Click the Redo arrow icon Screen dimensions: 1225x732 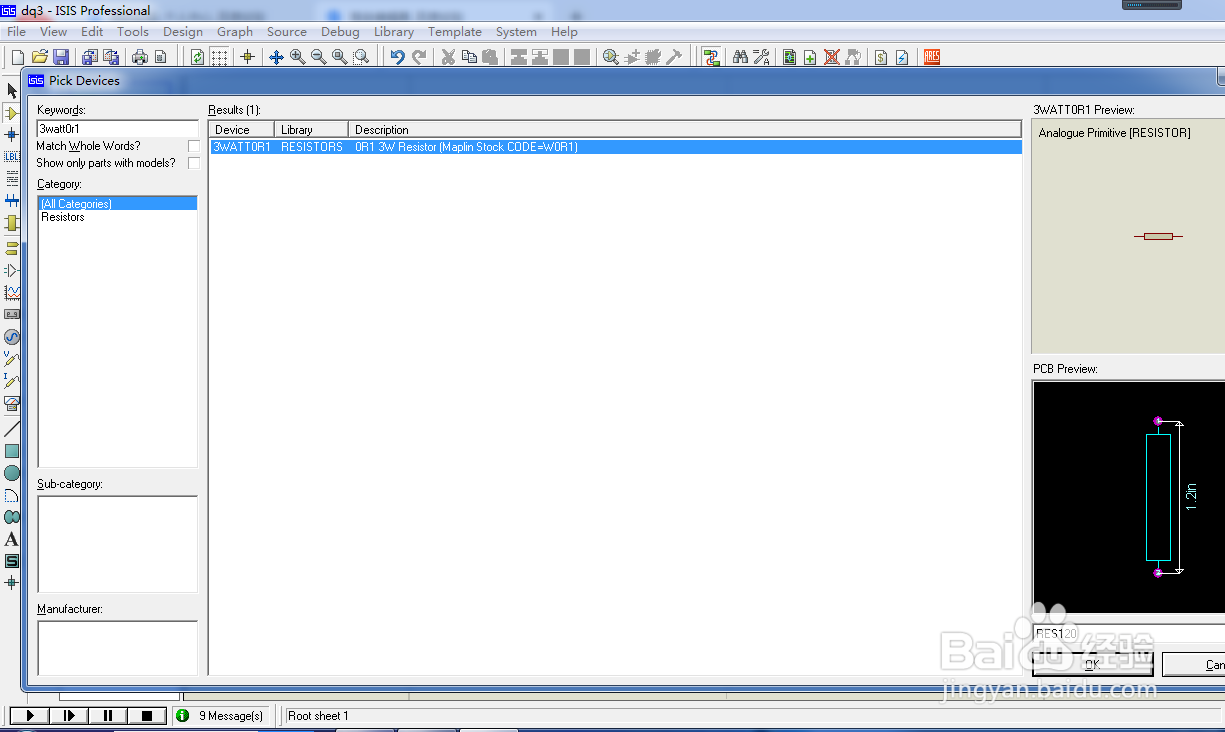point(418,57)
